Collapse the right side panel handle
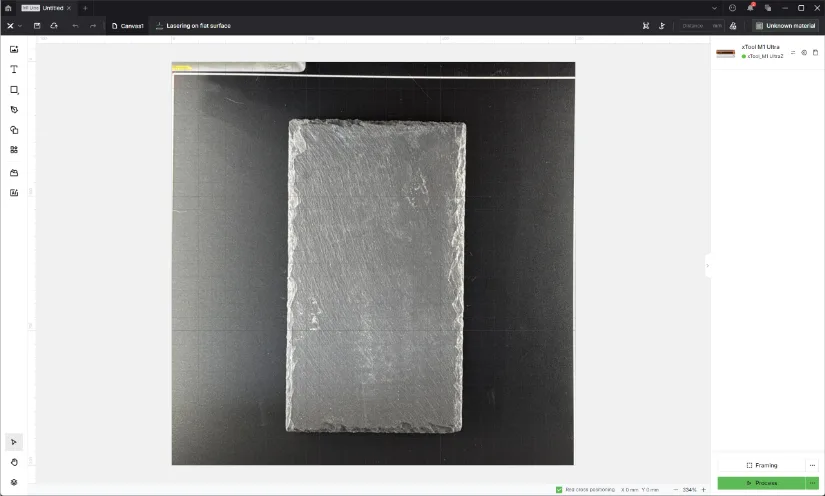 [x=708, y=265]
